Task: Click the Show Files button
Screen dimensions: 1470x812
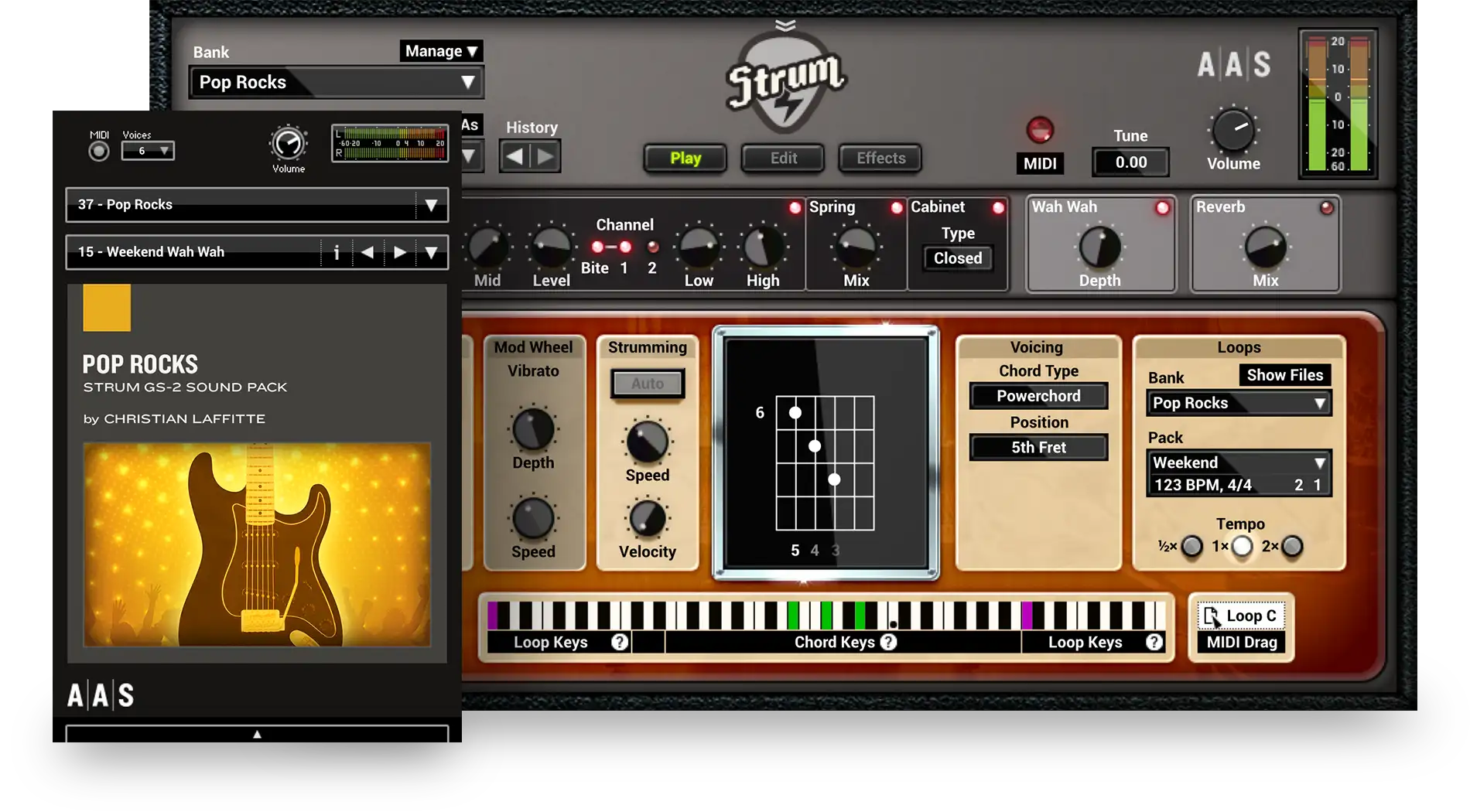Action: (1284, 375)
